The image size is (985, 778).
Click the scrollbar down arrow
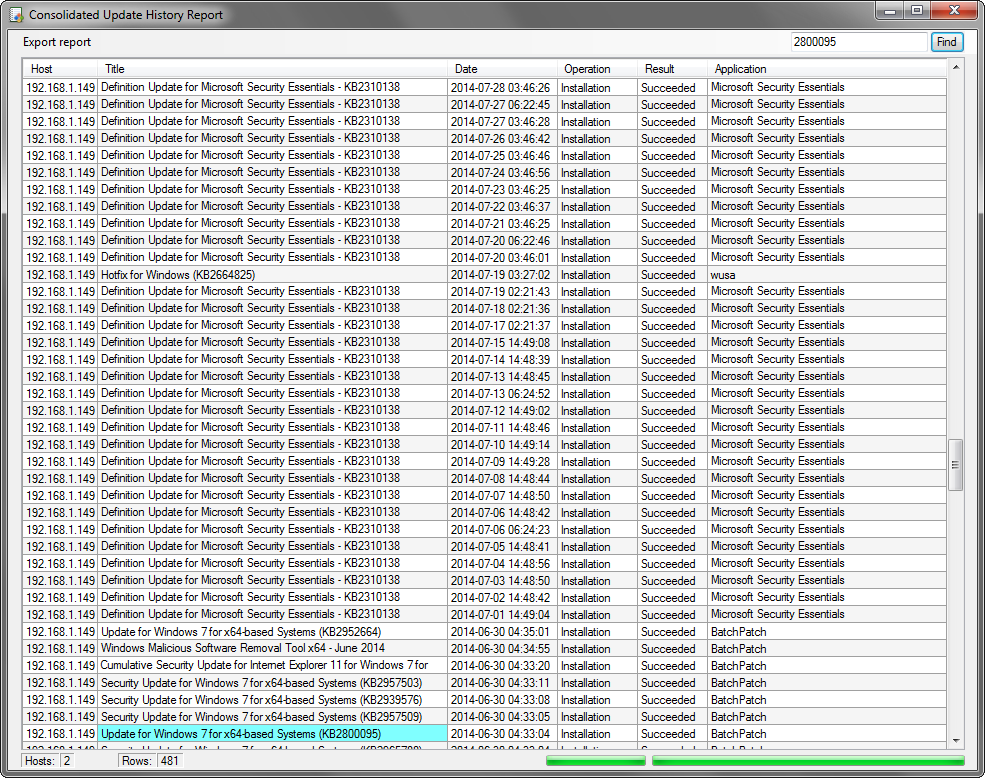(955, 741)
